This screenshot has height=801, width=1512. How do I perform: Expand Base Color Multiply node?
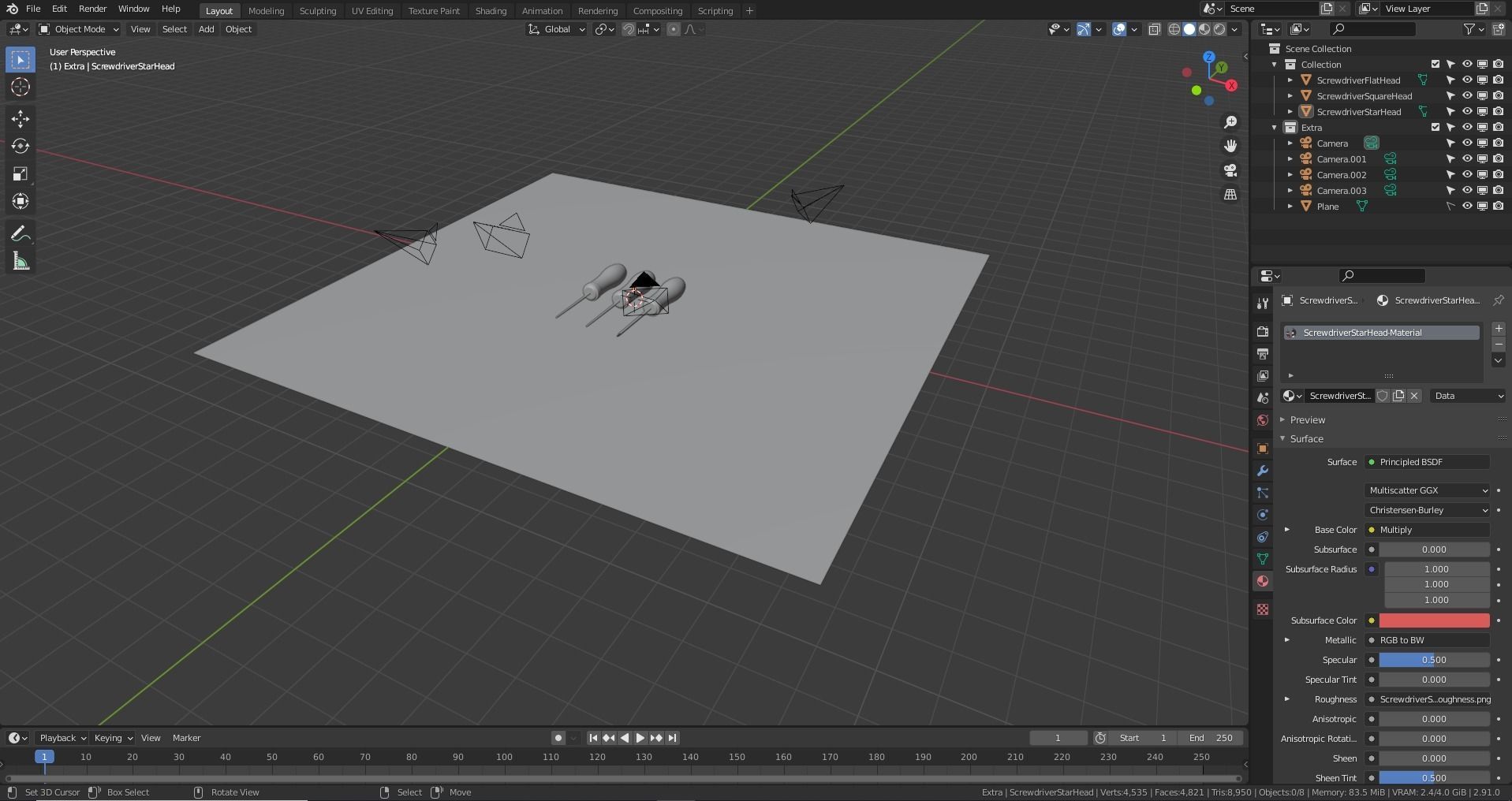1287,530
